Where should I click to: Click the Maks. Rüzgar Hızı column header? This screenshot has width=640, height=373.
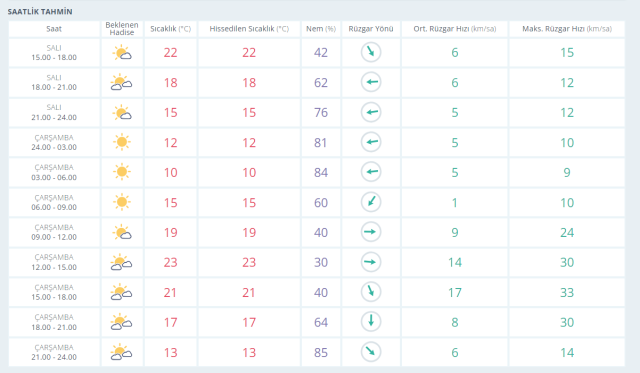click(567, 29)
